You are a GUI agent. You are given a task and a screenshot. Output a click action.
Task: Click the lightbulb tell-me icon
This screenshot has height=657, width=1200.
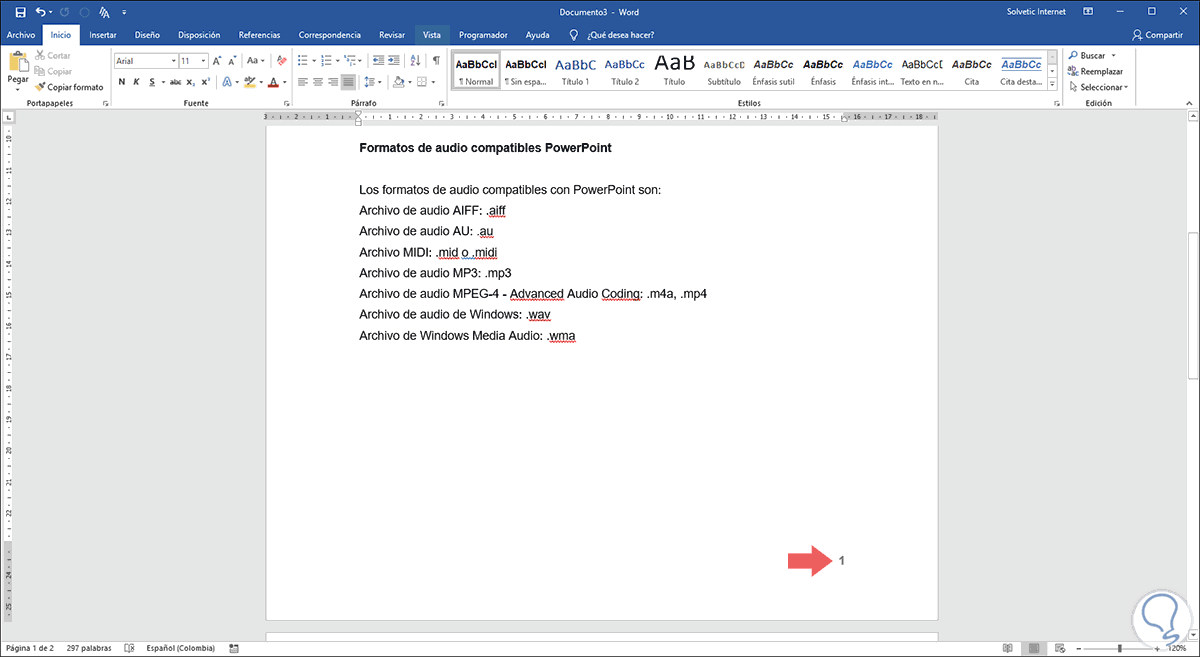pos(573,34)
